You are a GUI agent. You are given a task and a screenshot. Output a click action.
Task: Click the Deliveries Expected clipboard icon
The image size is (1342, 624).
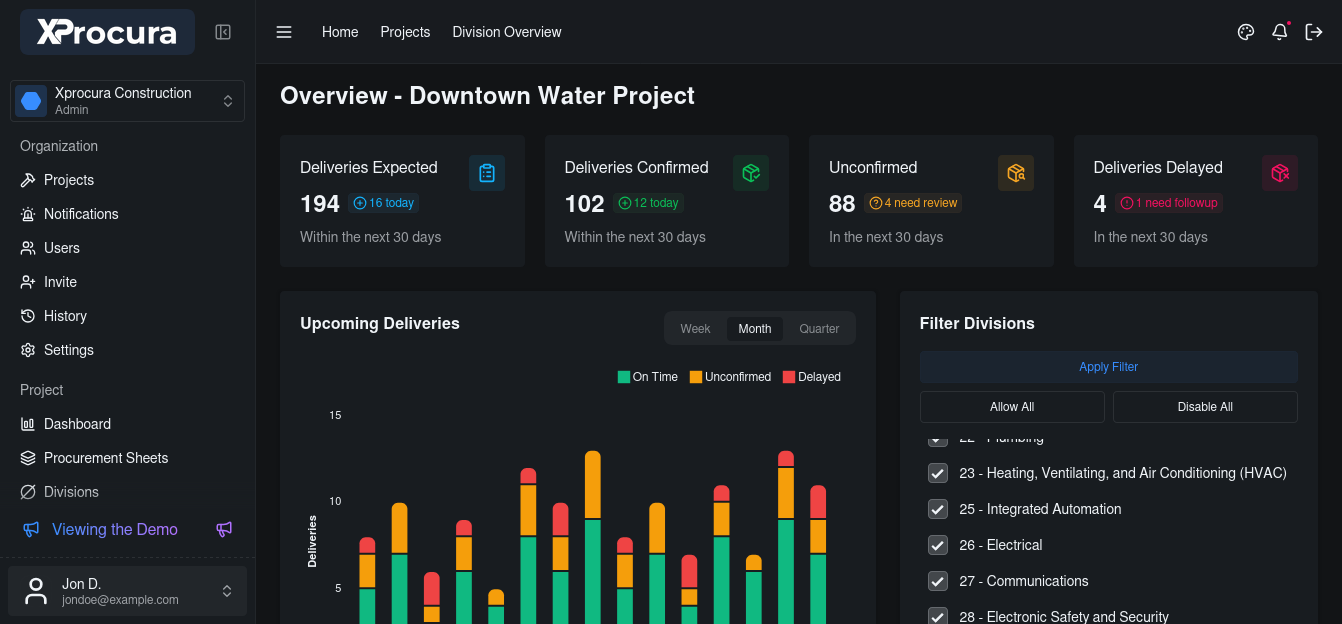pyautogui.click(x=487, y=173)
